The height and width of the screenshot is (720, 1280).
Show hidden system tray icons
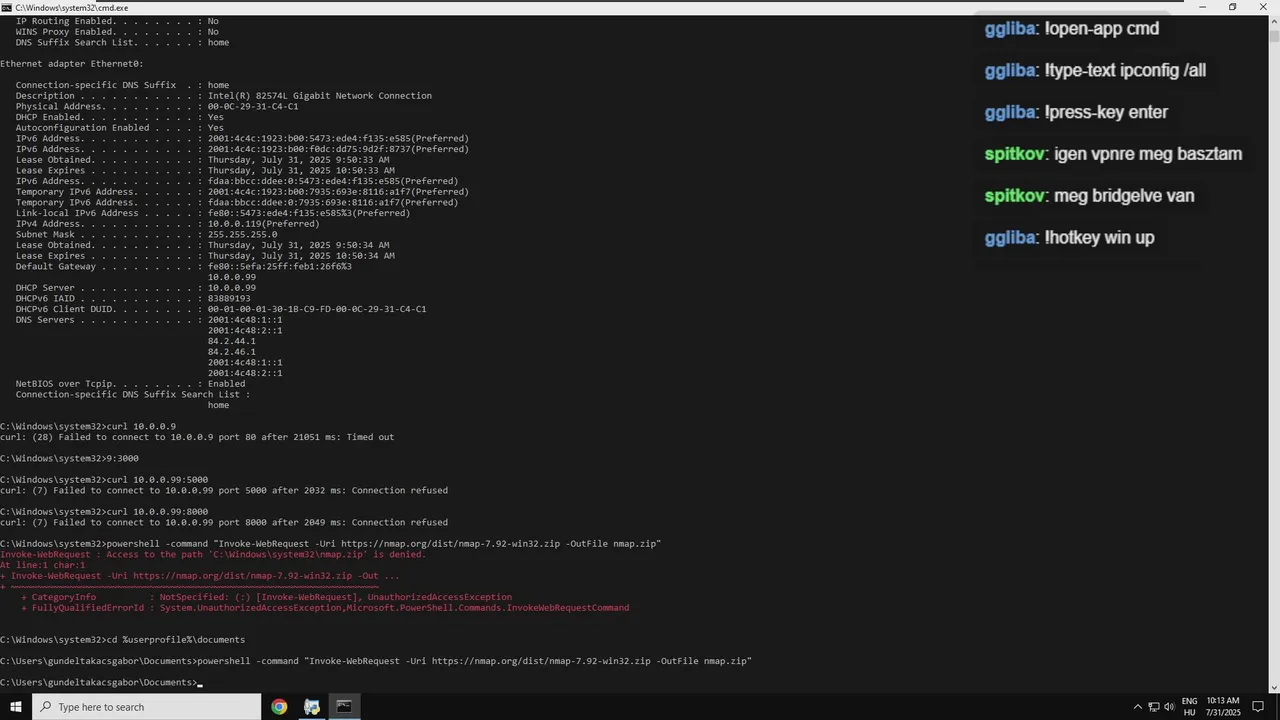tap(1137, 707)
